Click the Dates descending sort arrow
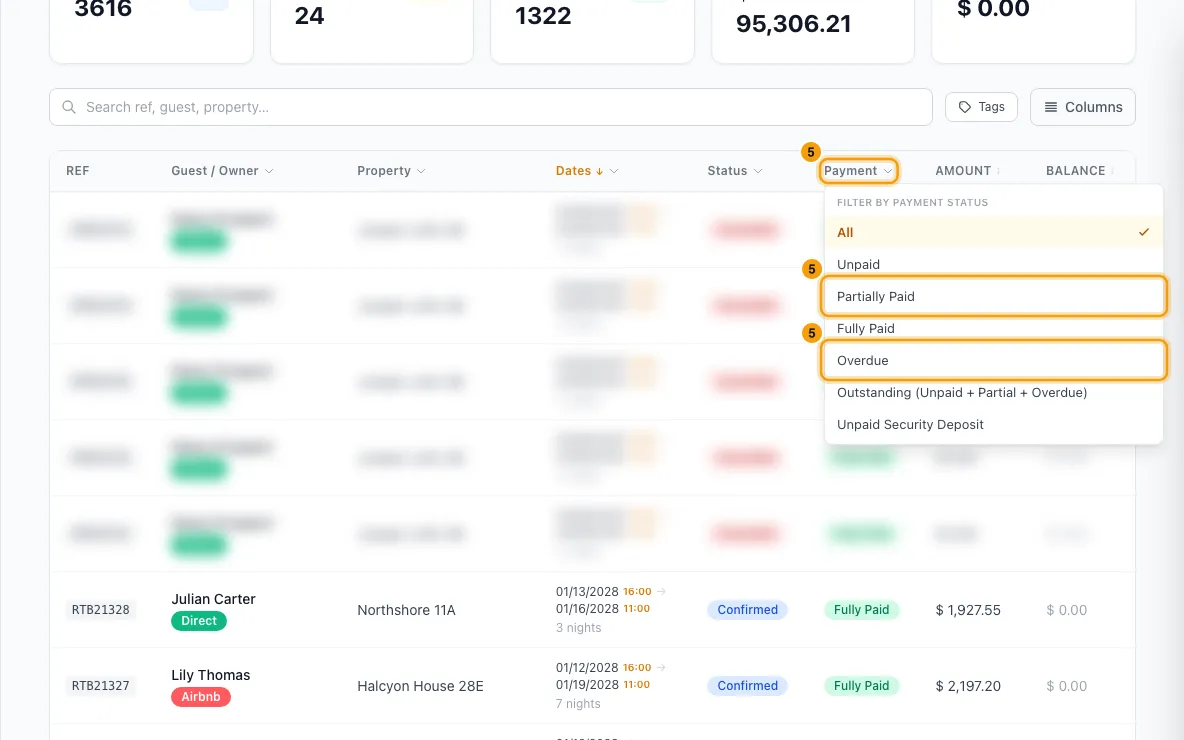Image resolution: width=1184 pixels, height=740 pixels. (x=600, y=171)
